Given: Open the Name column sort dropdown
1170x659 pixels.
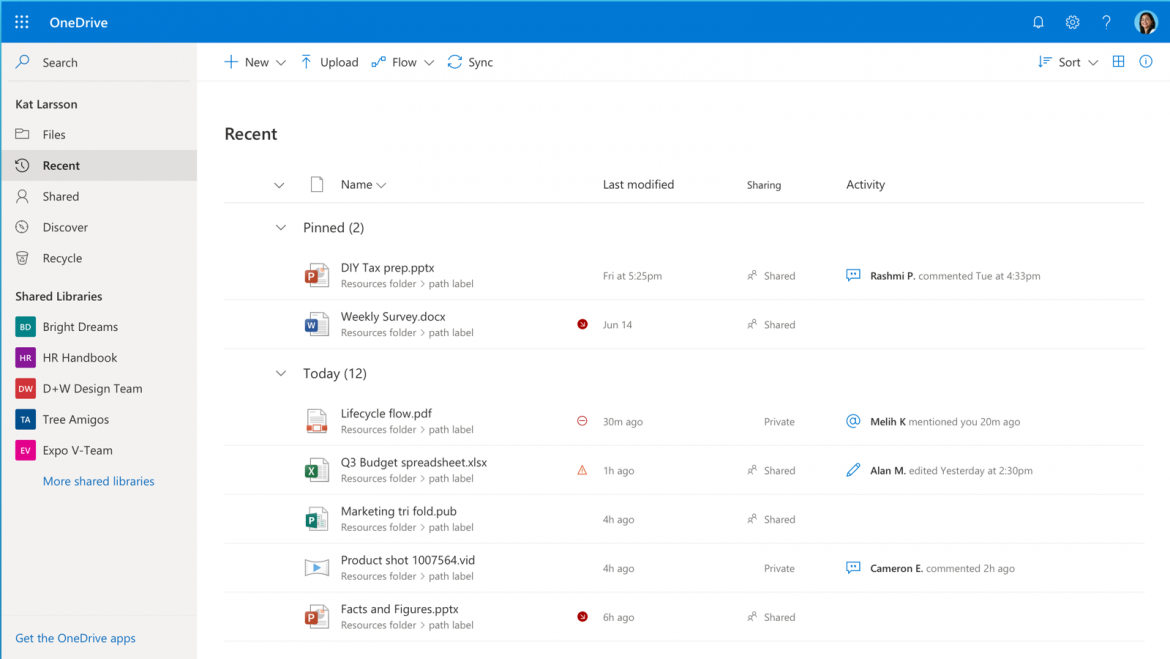Looking at the screenshot, I should [x=381, y=184].
